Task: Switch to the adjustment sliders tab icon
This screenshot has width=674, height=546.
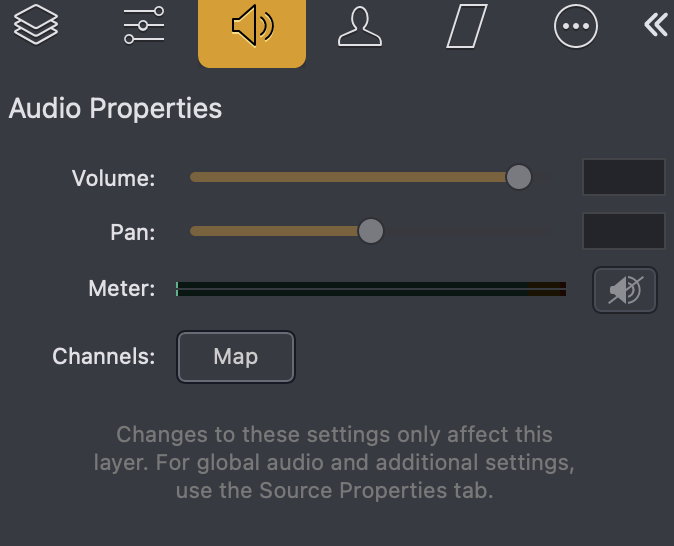Action: coord(144,26)
